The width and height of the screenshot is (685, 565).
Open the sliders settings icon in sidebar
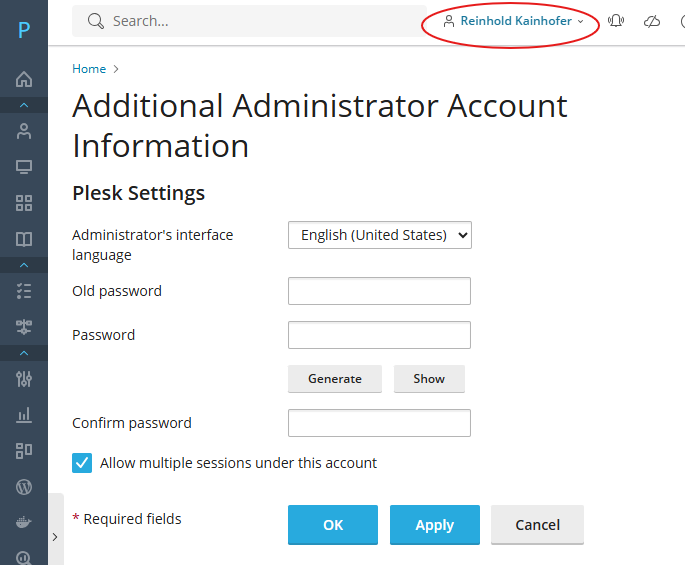pyautogui.click(x=24, y=378)
